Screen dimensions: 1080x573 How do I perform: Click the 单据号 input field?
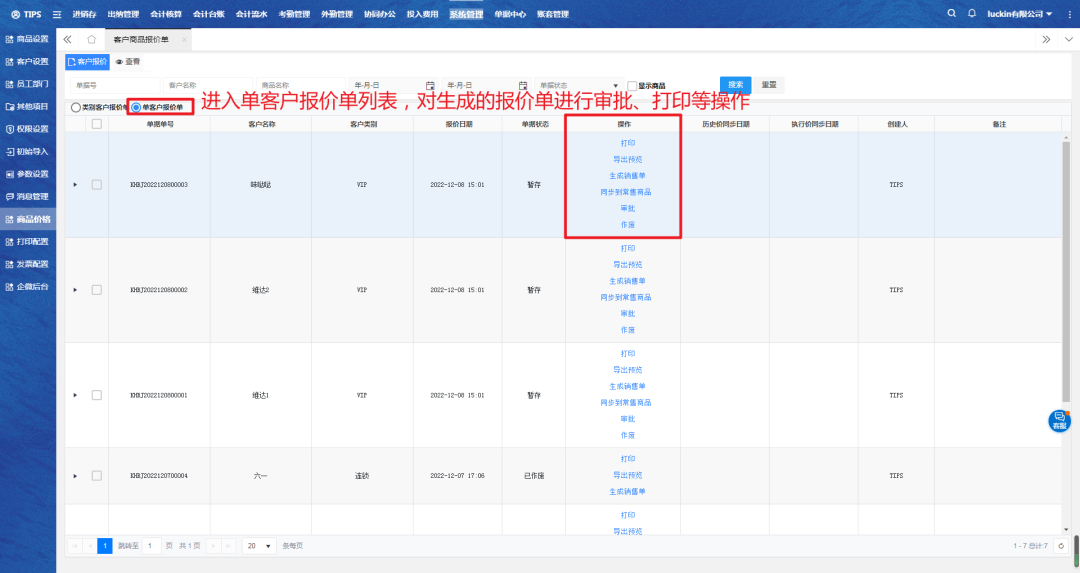112,85
